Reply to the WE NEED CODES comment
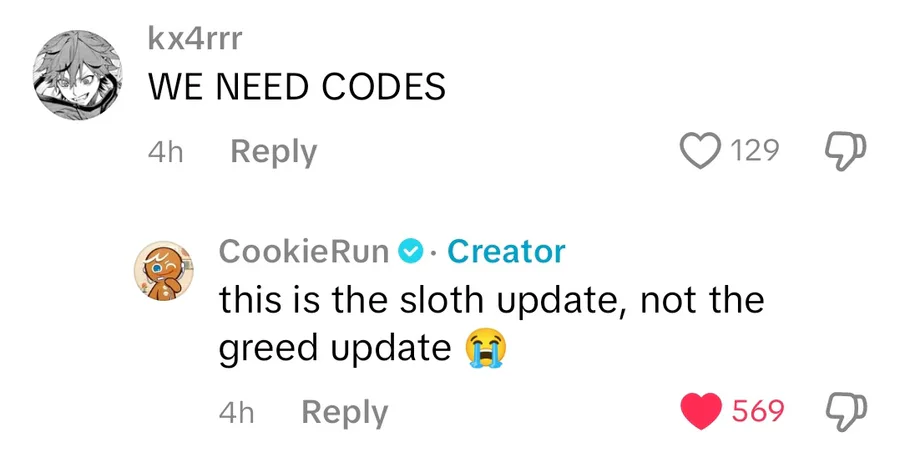Image resolution: width=900 pixels, height=453 pixels. tap(274, 152)
